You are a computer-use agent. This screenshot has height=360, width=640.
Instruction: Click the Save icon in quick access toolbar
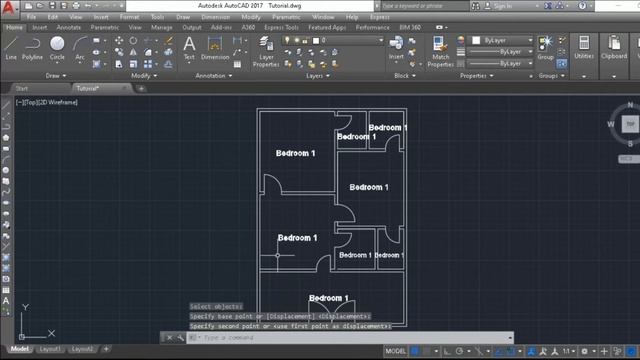52,6
